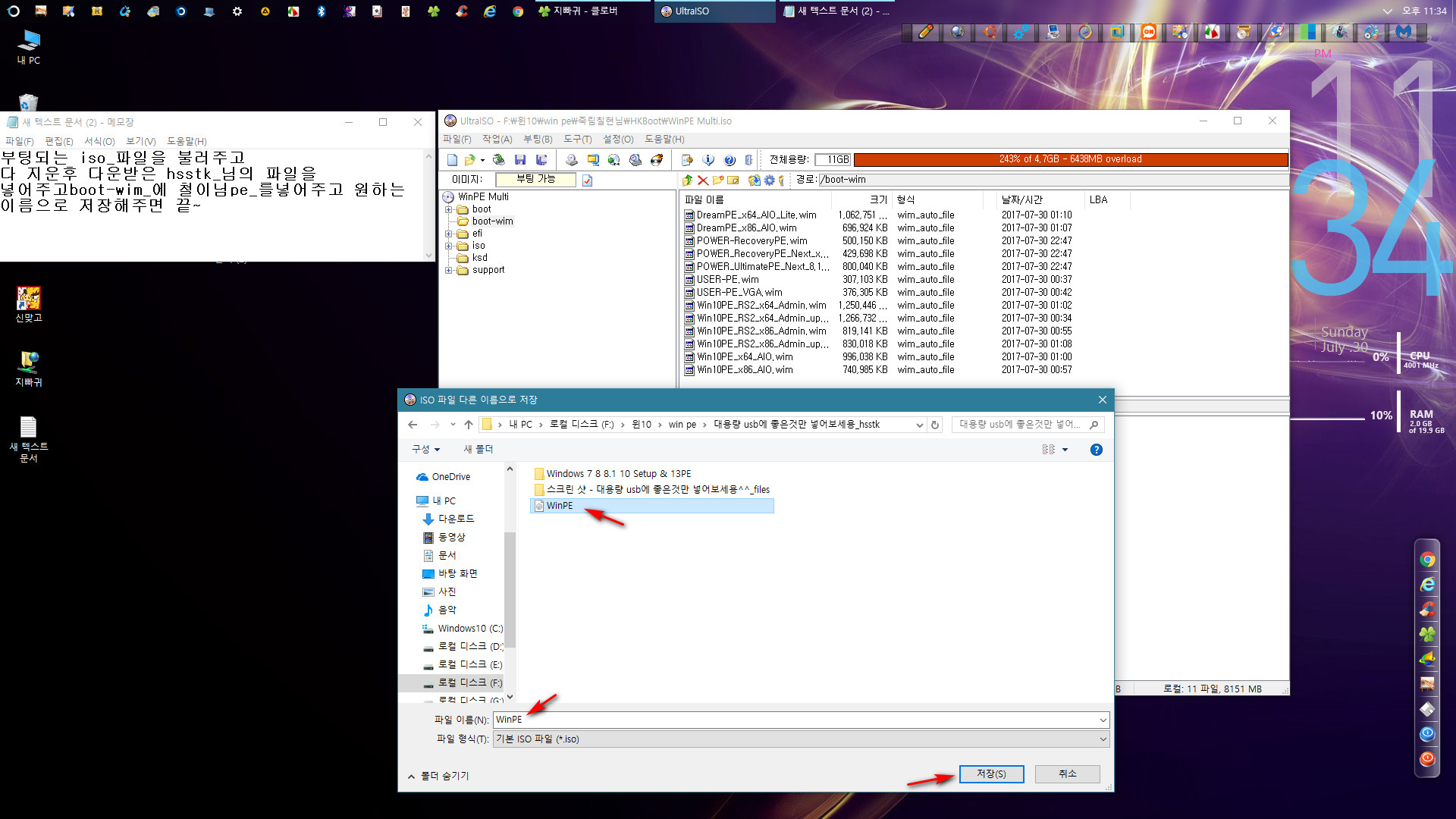Open the file name dropdown arrow
Screen dimensions: 1456x819
pyautogui.click(x=1103, y=720)
